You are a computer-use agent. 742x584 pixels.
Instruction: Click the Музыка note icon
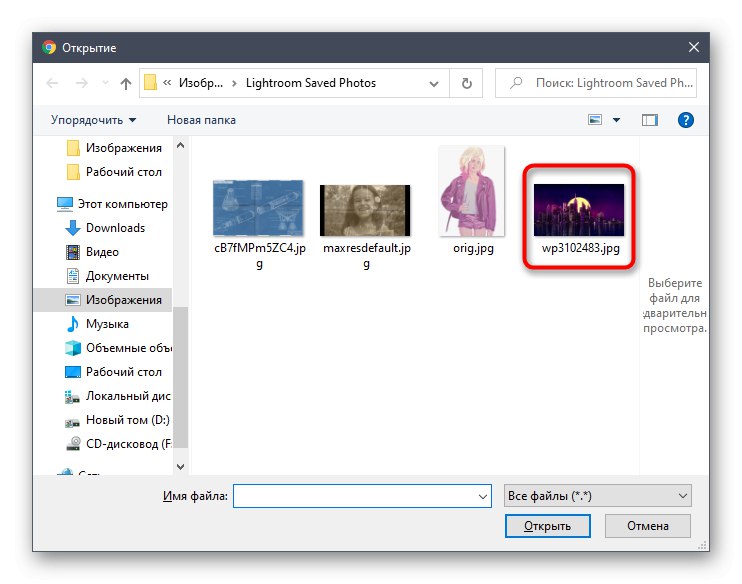[x=72, y=324]
